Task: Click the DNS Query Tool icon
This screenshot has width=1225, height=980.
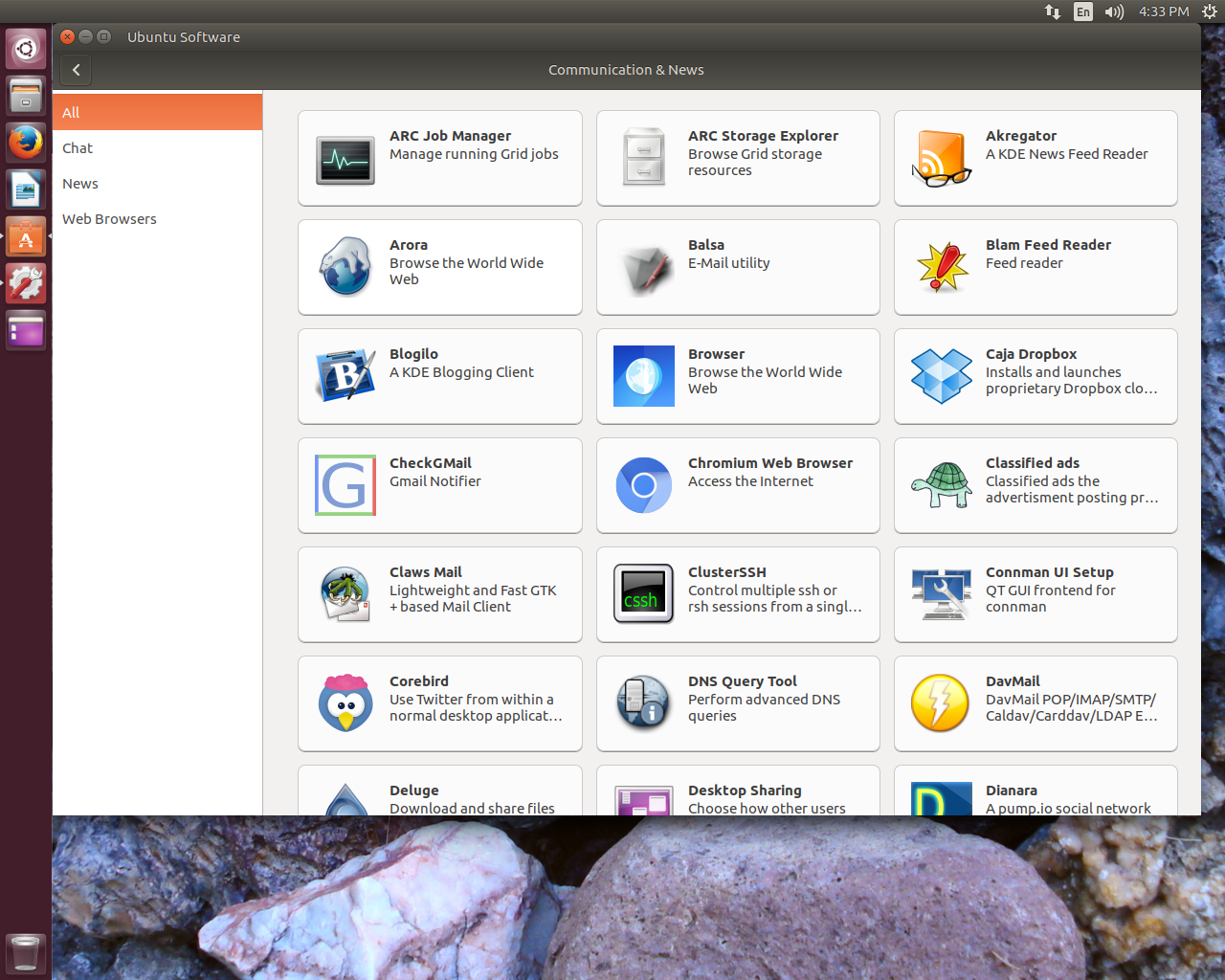Action: (644, 703)
